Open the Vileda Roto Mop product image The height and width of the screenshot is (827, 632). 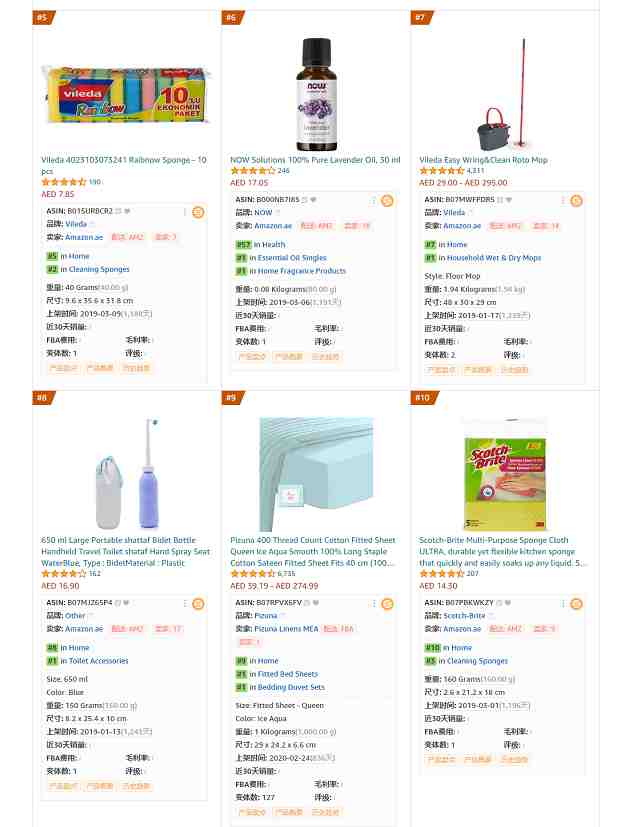[504, 94]
